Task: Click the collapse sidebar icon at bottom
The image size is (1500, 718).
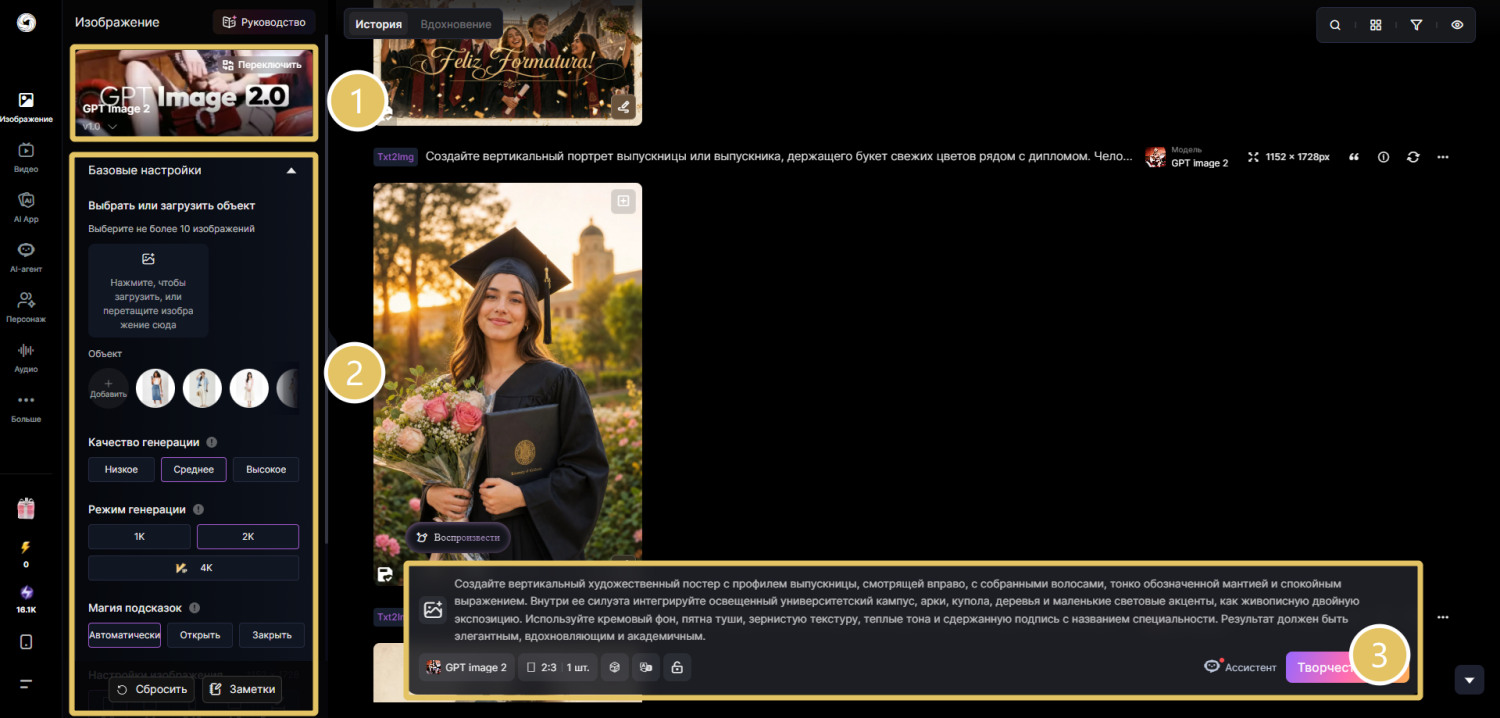Action: [x=26, y=684]
